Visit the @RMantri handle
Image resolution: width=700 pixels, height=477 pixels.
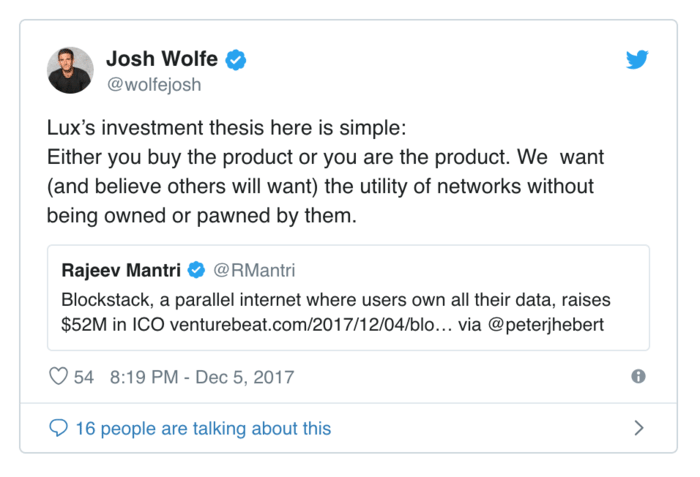coord(255,271)
